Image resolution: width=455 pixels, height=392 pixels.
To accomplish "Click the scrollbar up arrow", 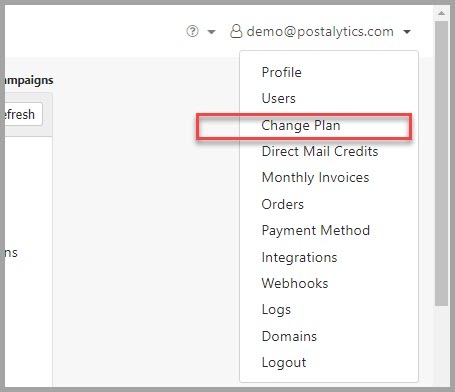I will [x=441, y=13].
